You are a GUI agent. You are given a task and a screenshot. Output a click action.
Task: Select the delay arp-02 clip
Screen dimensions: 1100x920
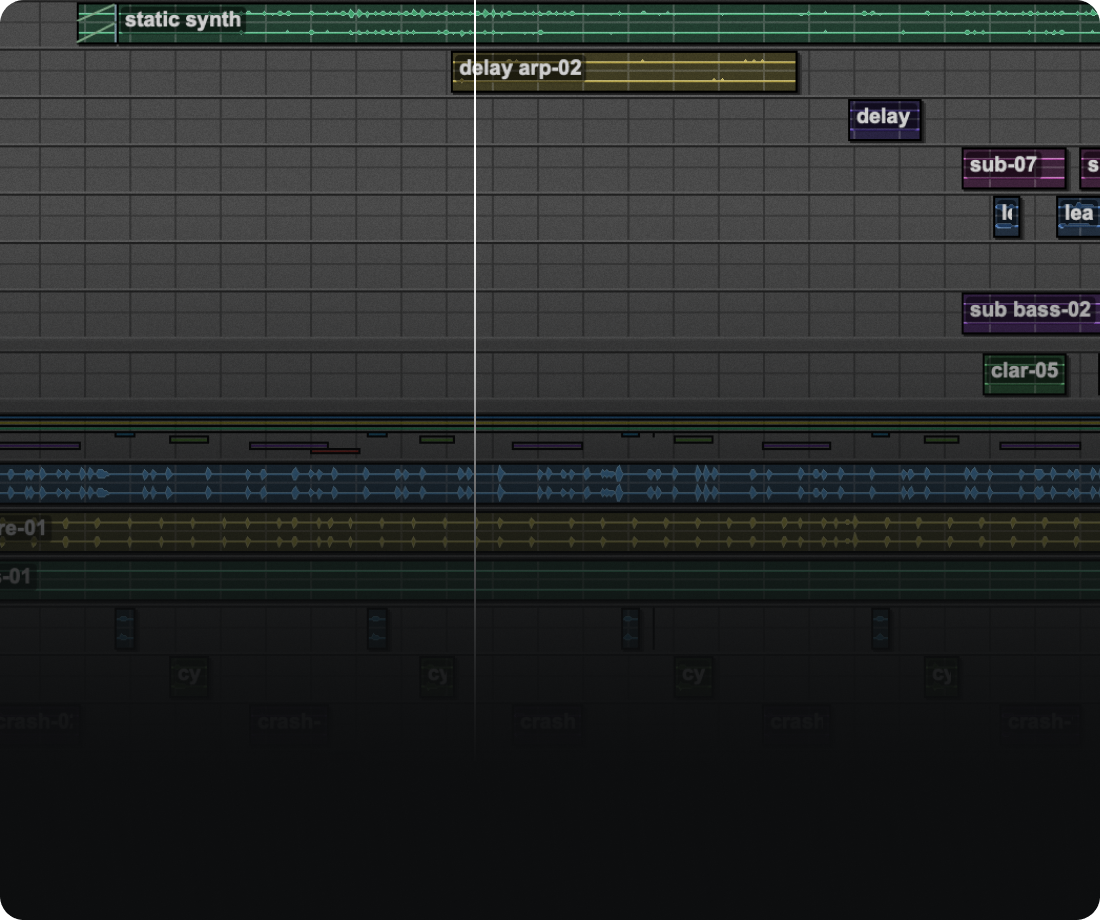624,72
